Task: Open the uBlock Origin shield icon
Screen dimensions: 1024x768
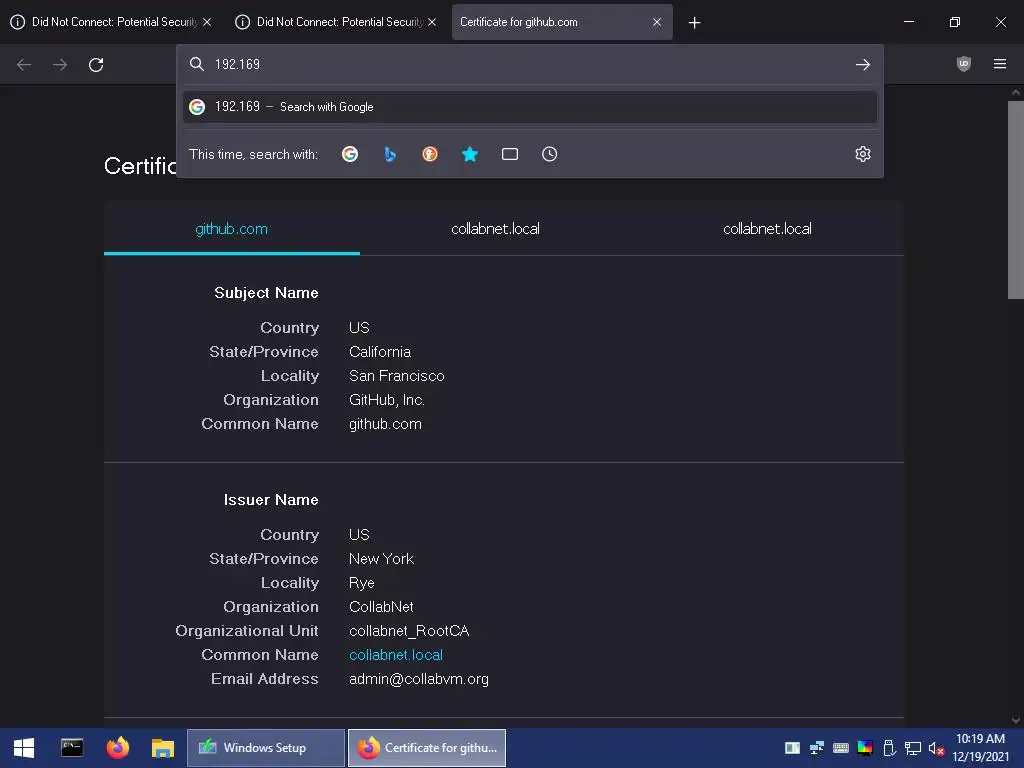Action: (963, 64)
